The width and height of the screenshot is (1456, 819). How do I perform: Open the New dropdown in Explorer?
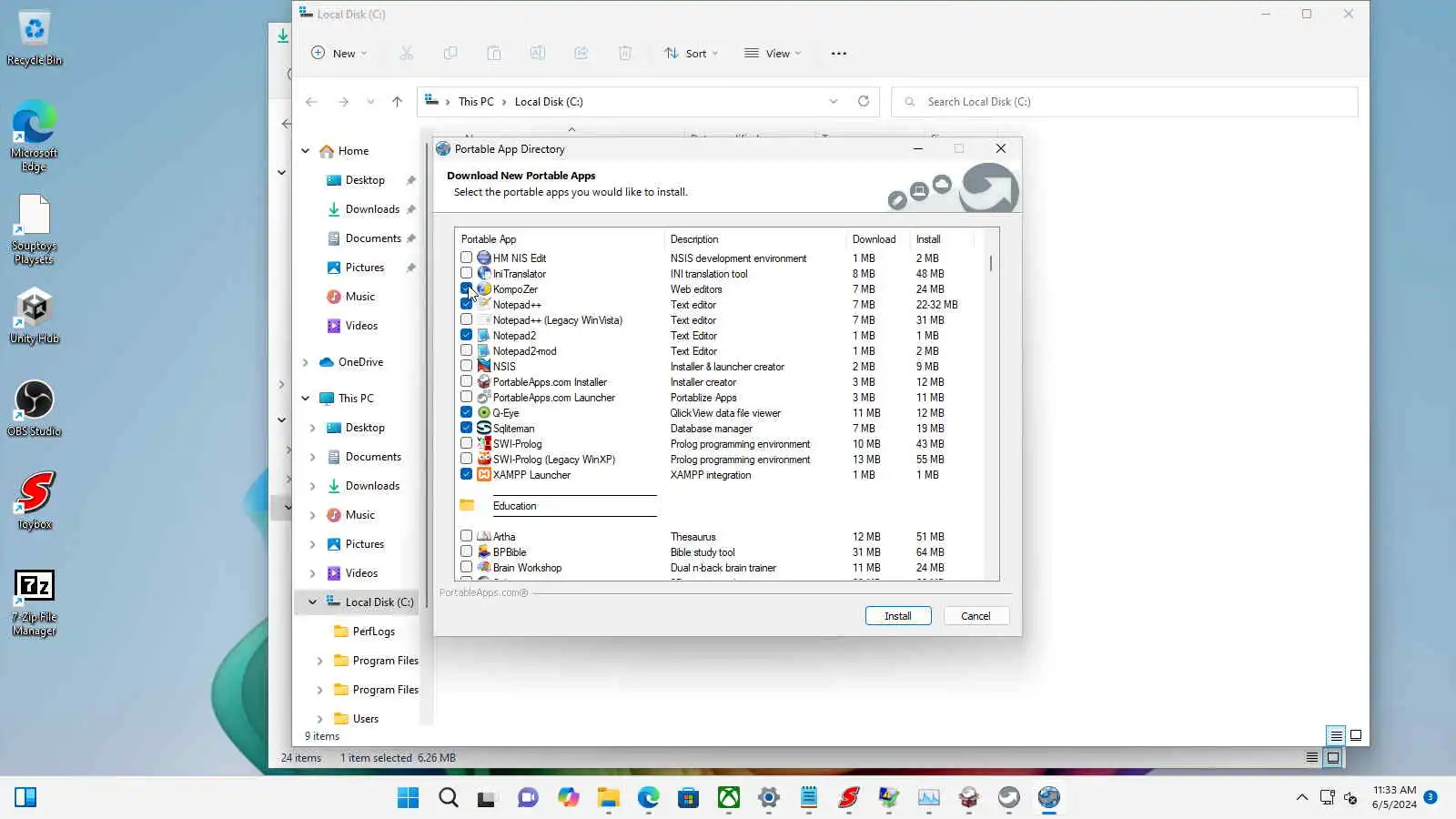[x=339, y=53]
